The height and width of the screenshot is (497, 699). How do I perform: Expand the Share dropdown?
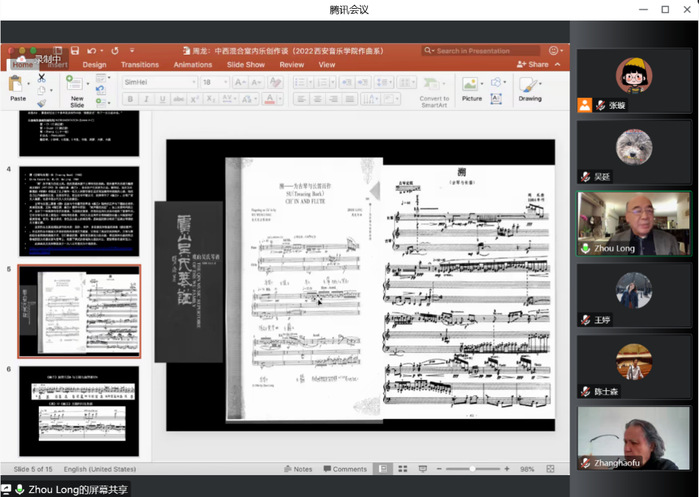point(537,64)
